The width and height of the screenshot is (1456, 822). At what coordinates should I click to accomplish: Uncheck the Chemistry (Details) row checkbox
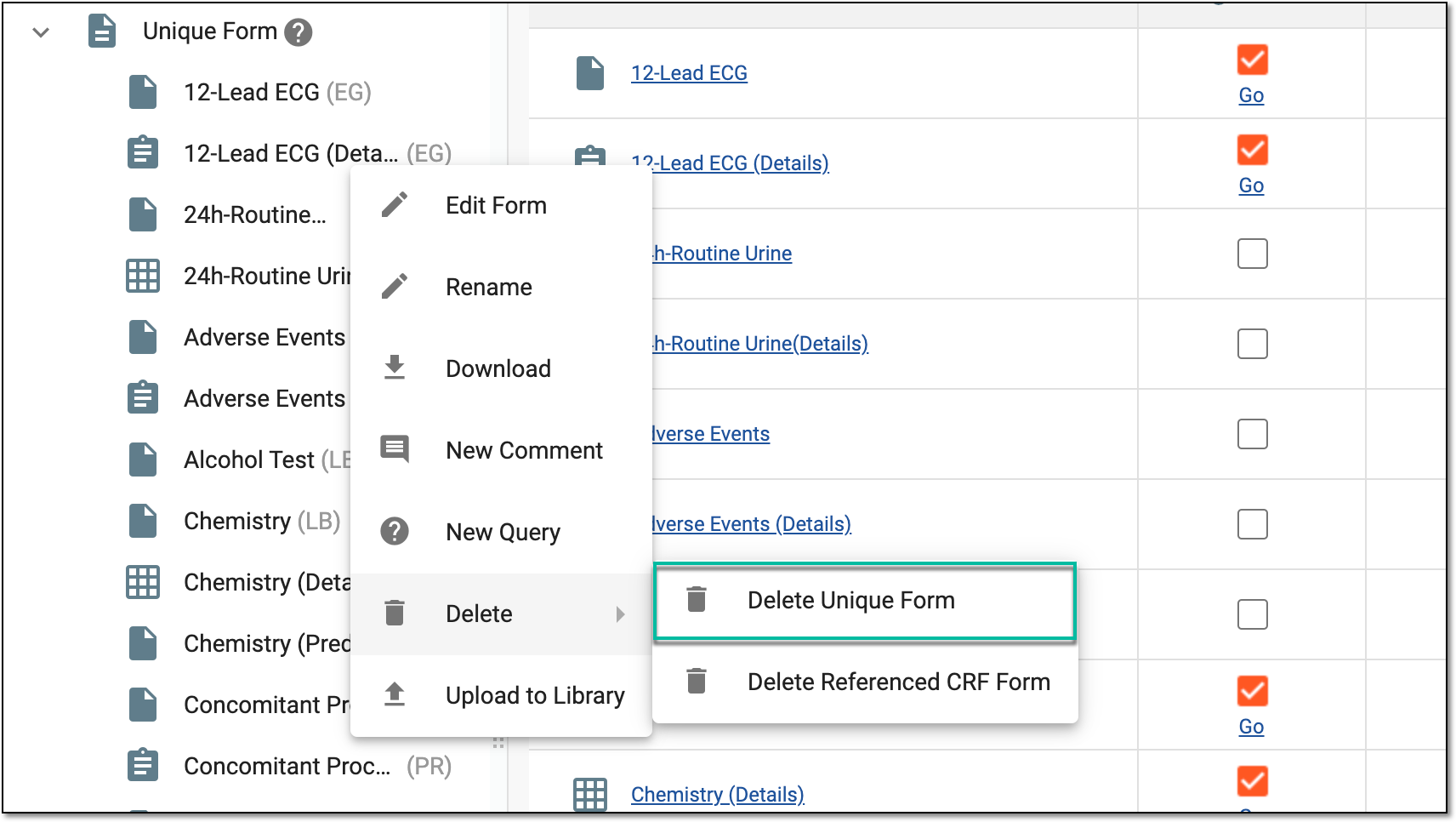[1252, 781]
